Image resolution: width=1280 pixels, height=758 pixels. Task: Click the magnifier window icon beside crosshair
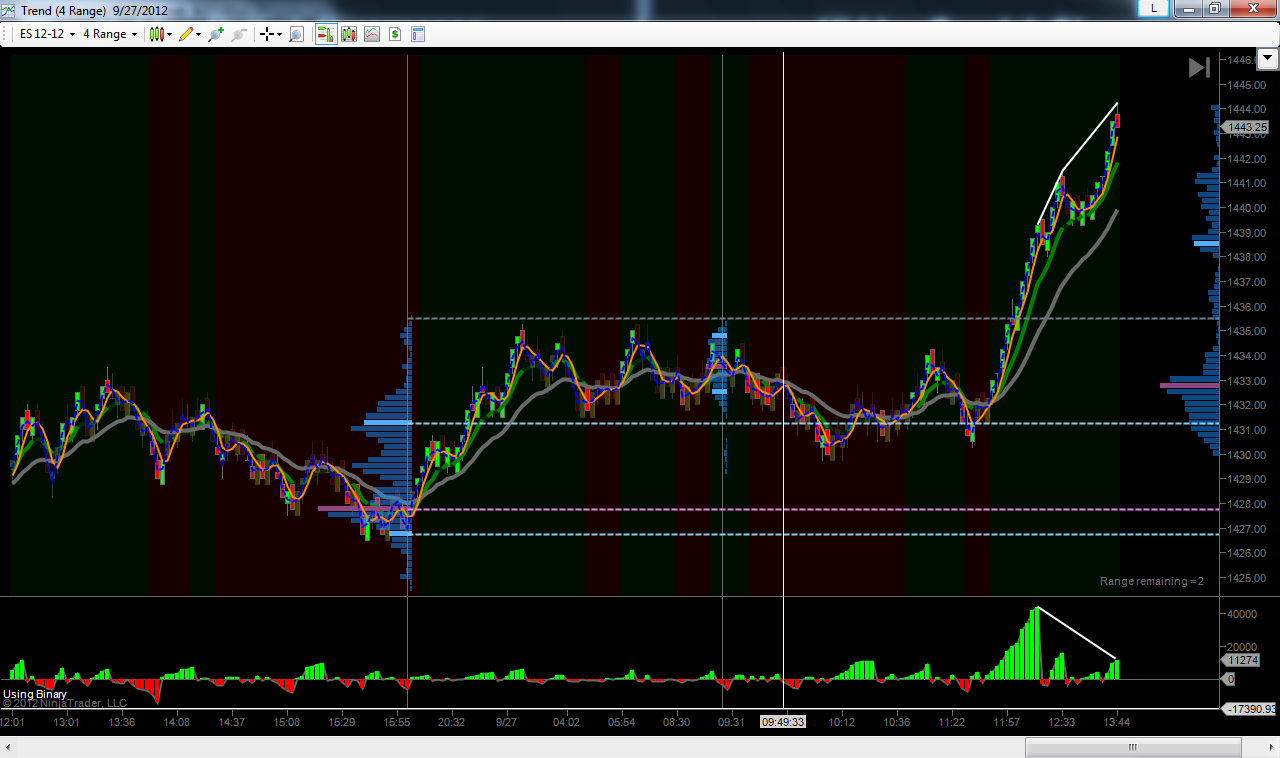296,34
